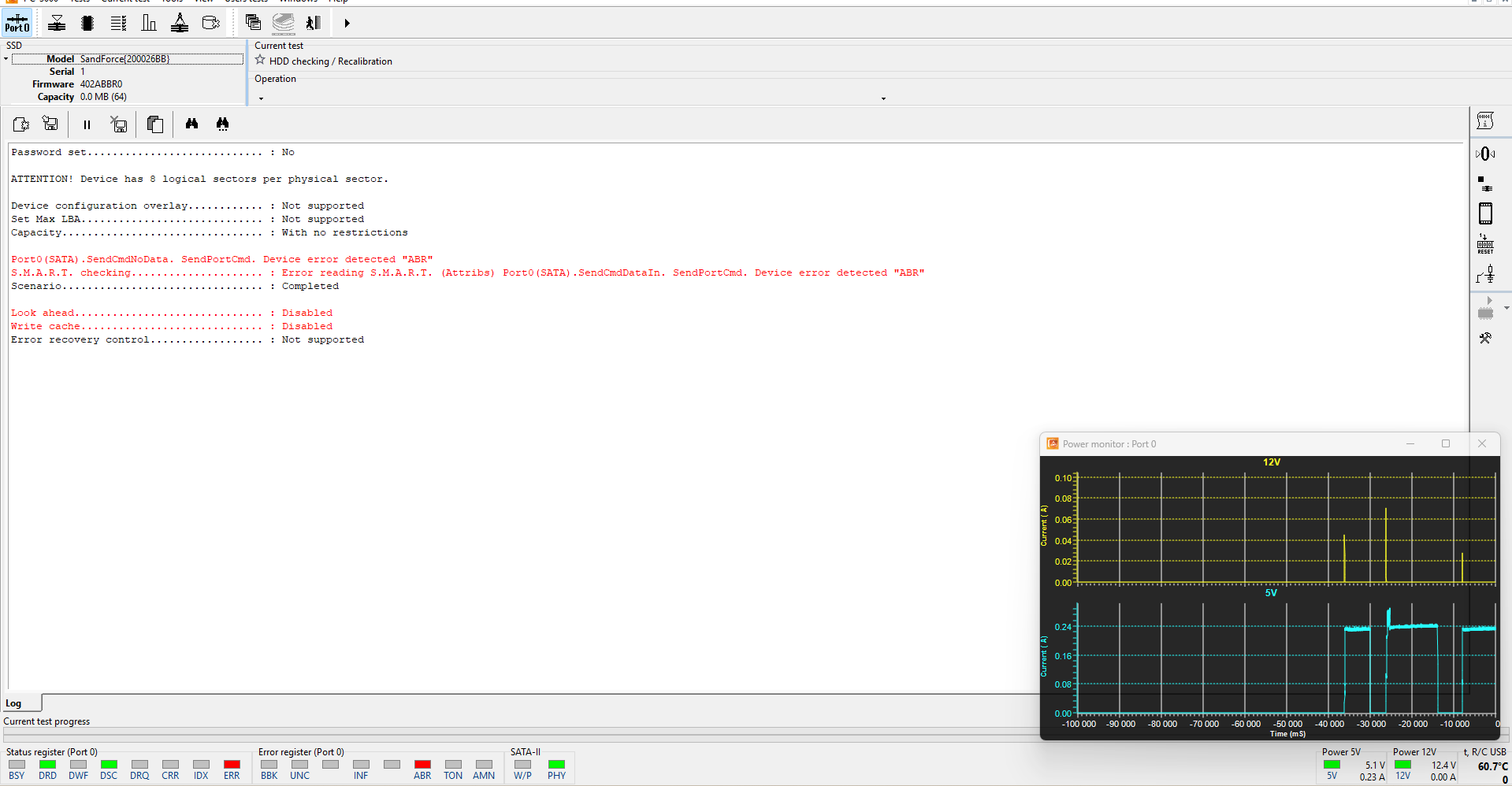Click the 'HDD checking / Recalibration' test label

point(331,61)
